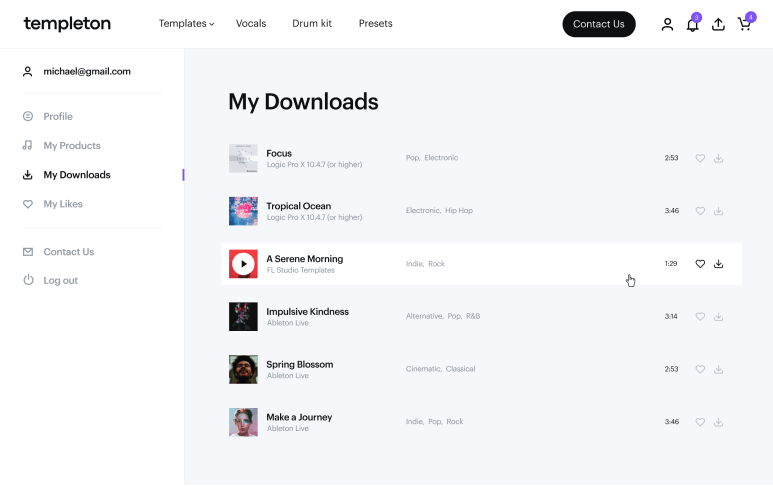Click the upload icon in header

[718, 25]
